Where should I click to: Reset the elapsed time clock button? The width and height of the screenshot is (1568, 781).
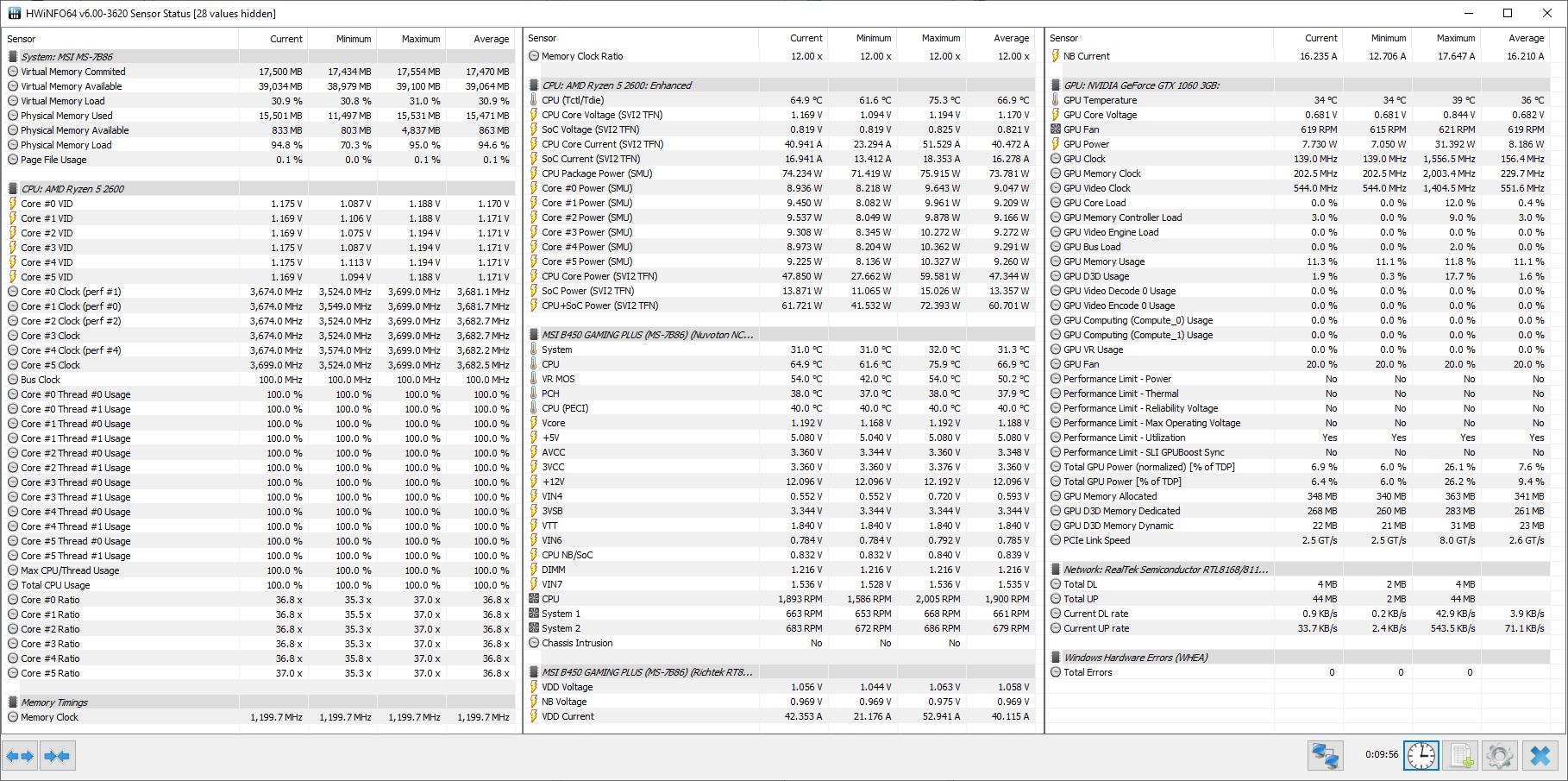1421,756
